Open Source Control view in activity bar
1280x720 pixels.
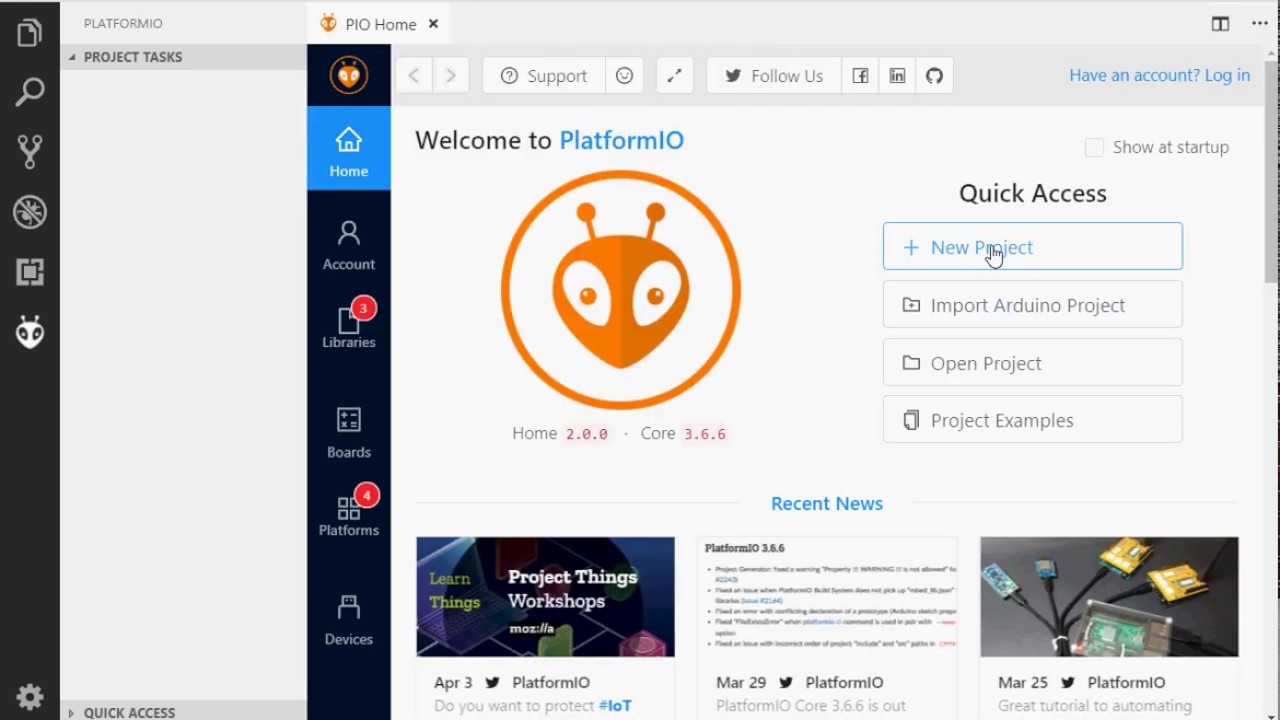(30, 152)
